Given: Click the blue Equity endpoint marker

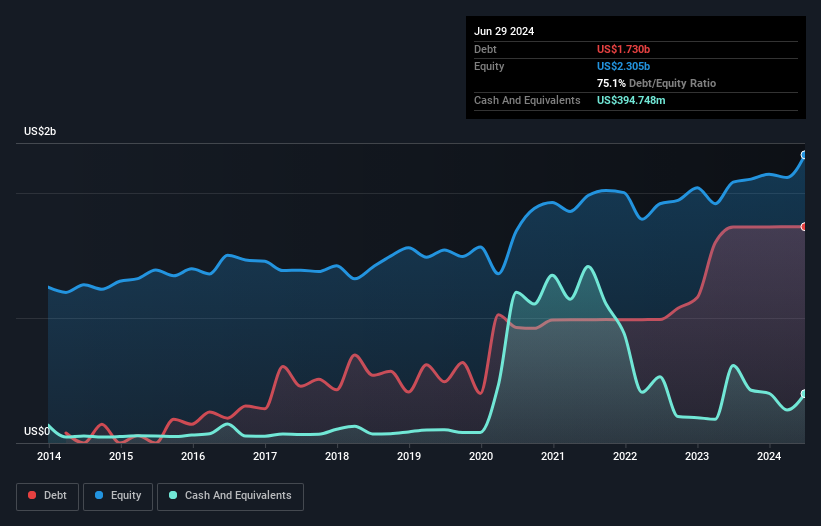Looking at the screenshot, I should 804,155.
